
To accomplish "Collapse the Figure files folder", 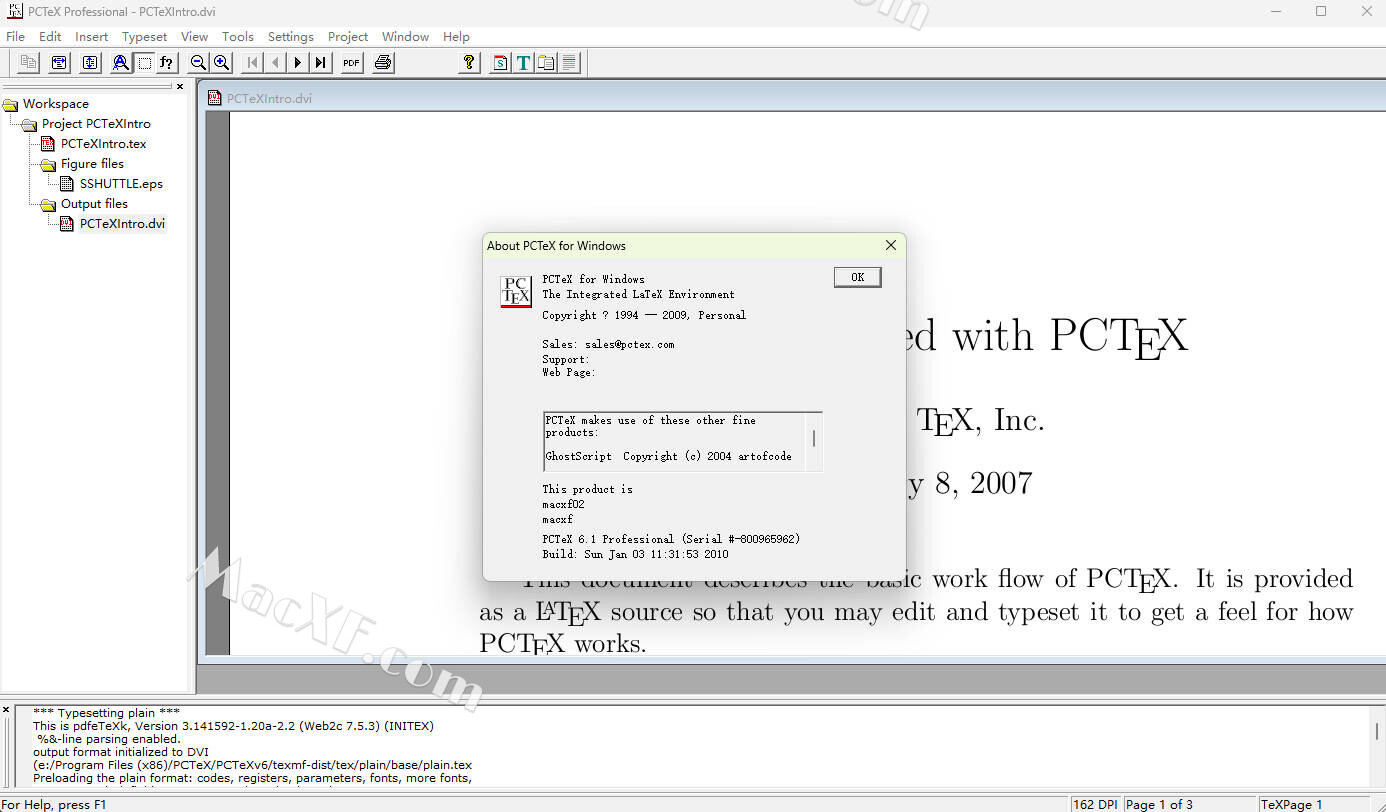I will pos(47,164).
